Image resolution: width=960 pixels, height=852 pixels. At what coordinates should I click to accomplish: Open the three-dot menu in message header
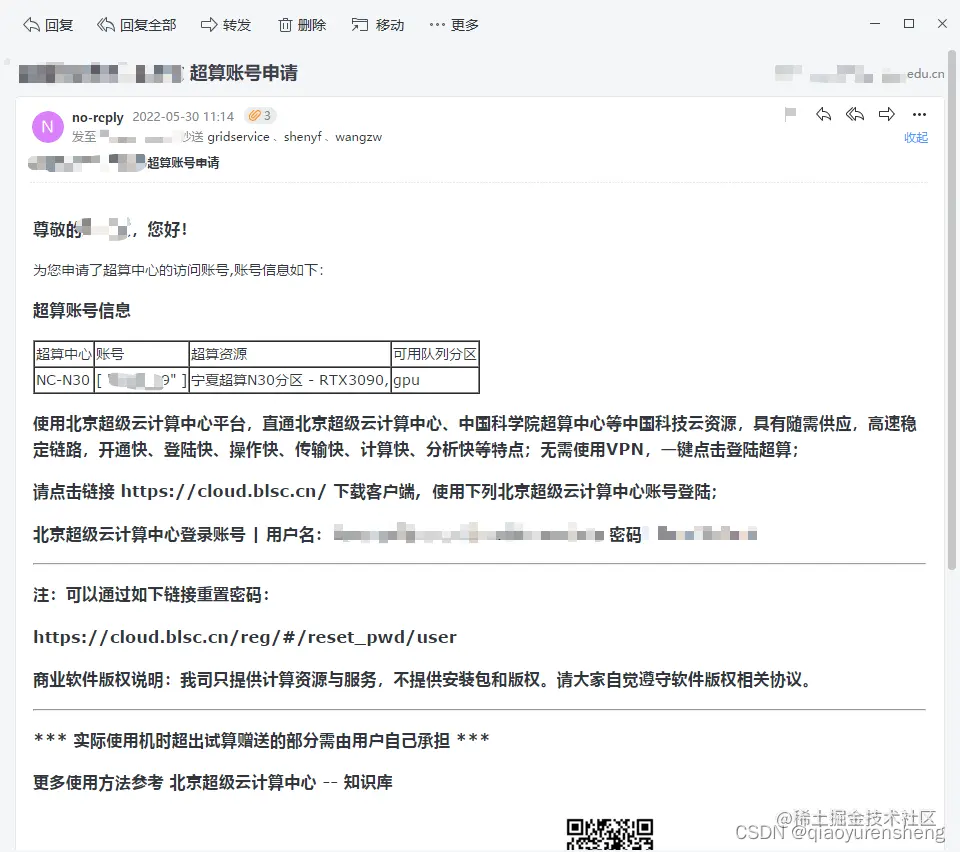click(919, 114)
